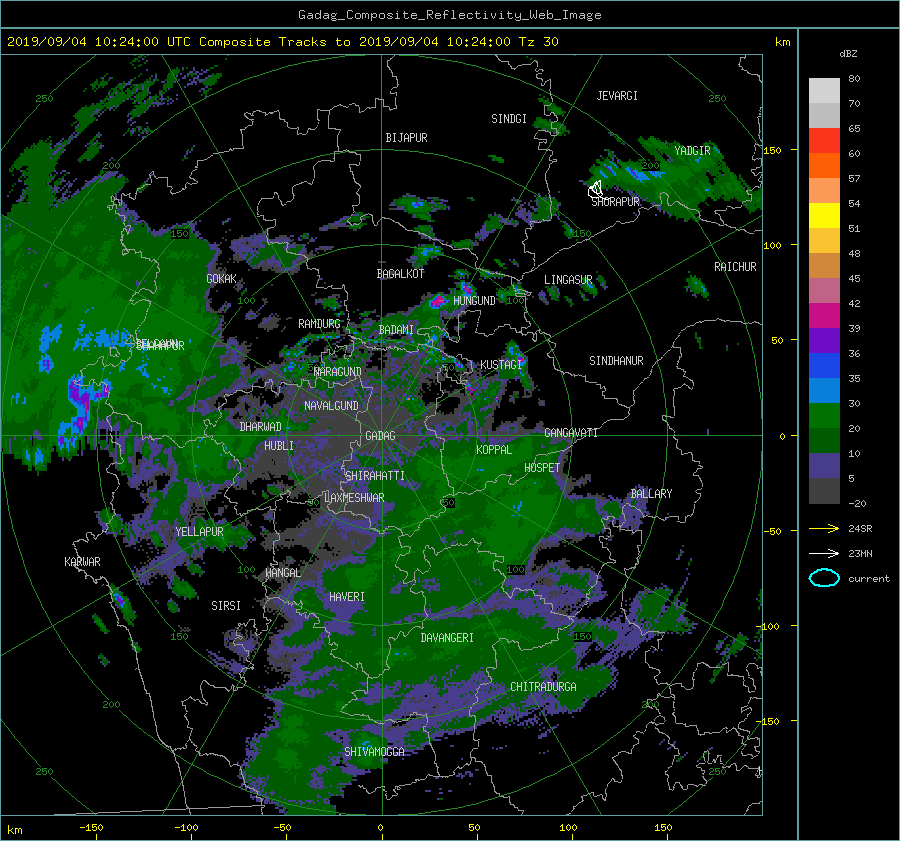Viewport: 900px width, 841px height.
Task: Click the YADGIR city label
Action: (692, 151)
